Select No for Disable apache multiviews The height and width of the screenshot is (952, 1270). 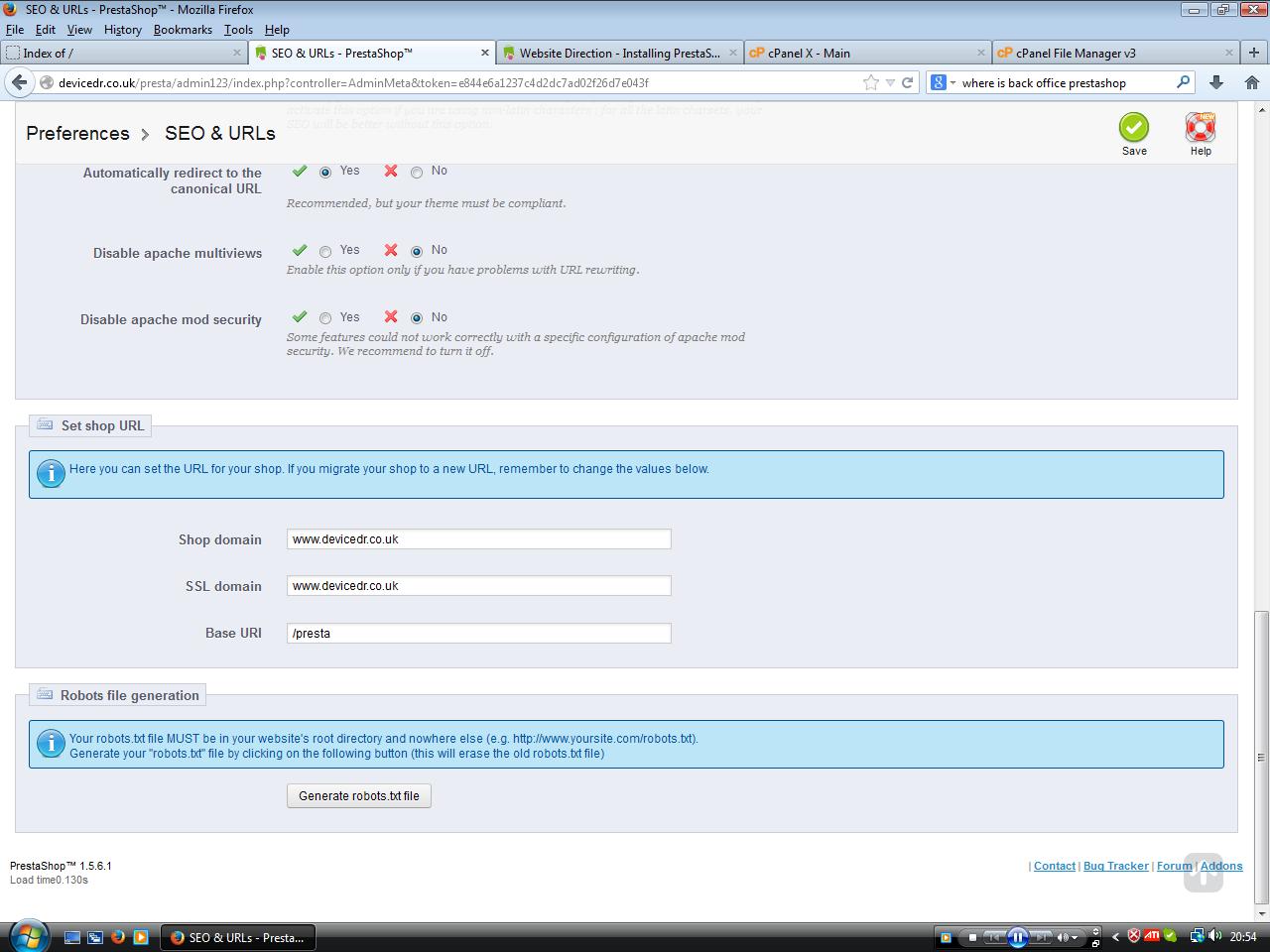417,251
